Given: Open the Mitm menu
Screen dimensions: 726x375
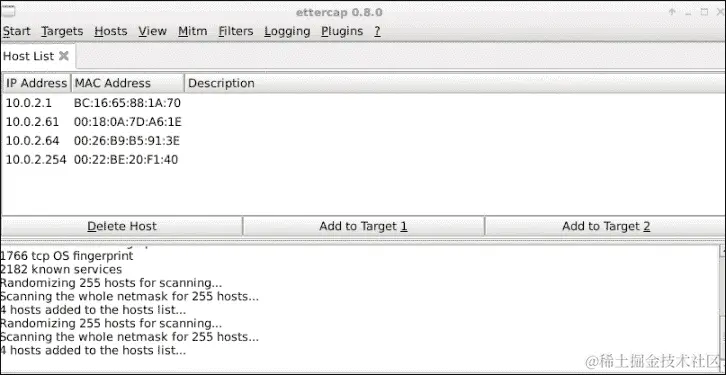Looking at the screenshot, I should [x=193, y=31].
